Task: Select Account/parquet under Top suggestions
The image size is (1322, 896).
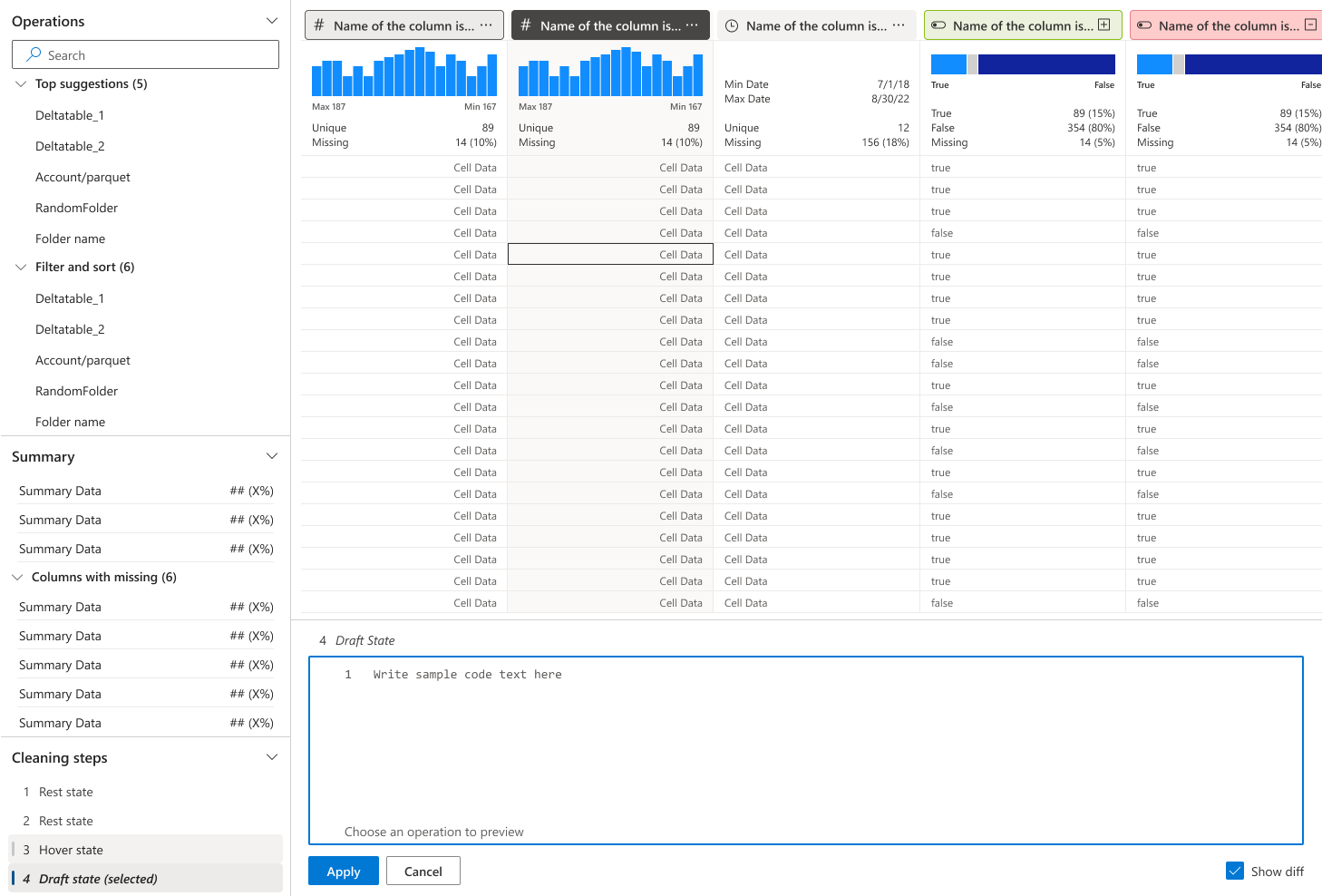Action: (x=83, y=177)
